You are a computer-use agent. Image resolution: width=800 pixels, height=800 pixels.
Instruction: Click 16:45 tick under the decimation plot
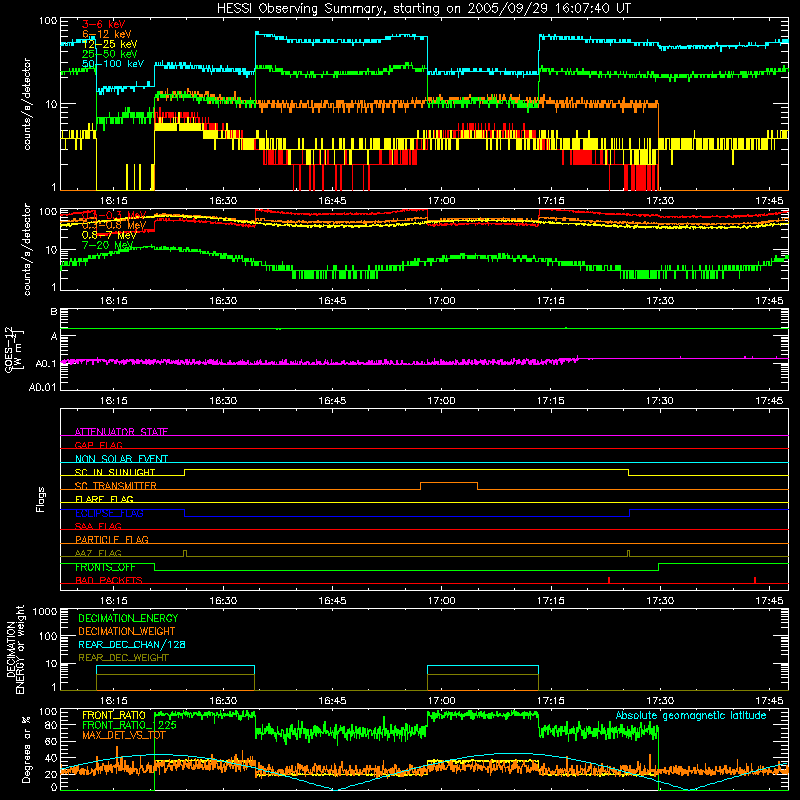point(332,701)
